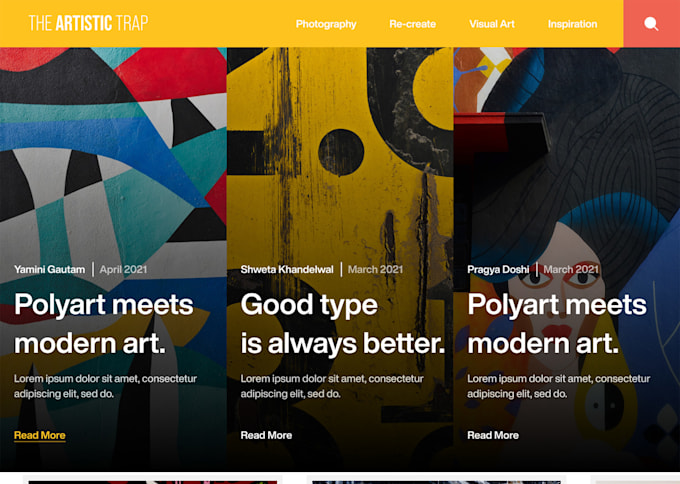This screenshot has width=680, height=484.
Task: Click the search magnifier icon
Action: pyautogui.click(x=651, y=24)
